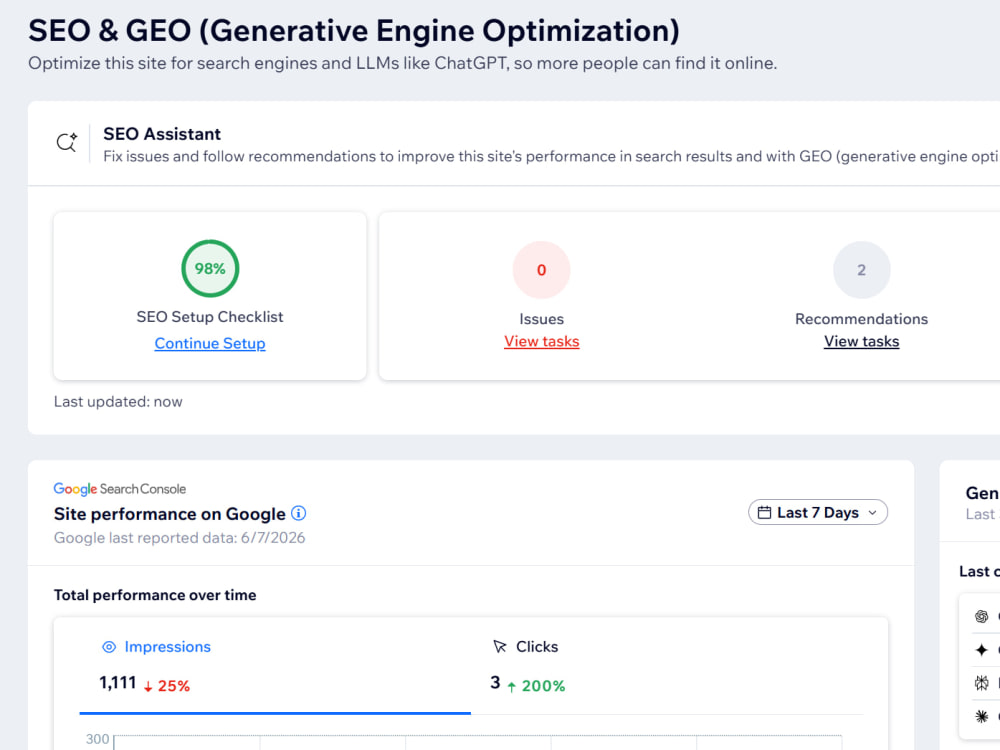Open the Continue Setup link
Viewport: 1000px width, 750px height.
210,343
